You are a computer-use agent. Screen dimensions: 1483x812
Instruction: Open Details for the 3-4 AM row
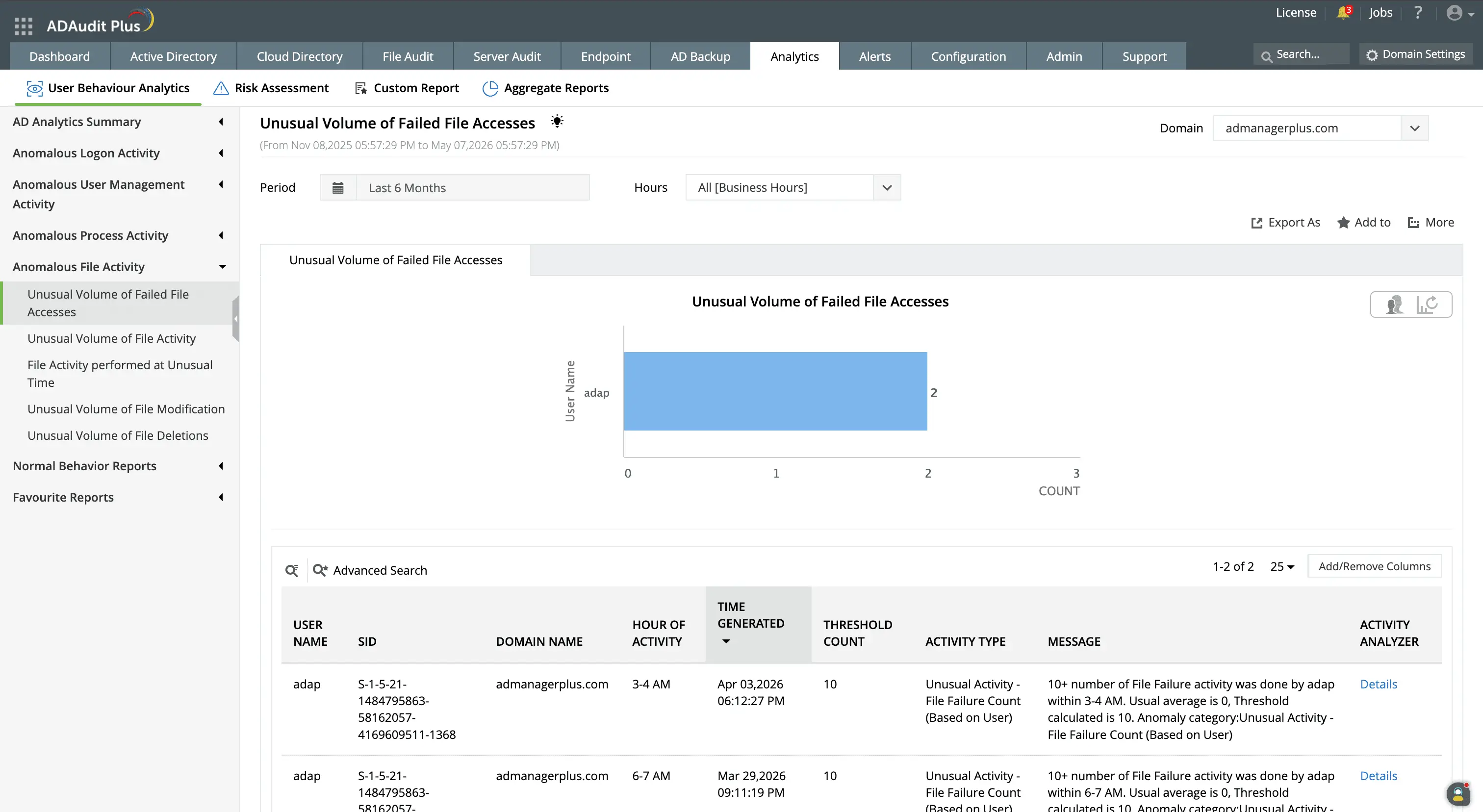coord(1378,684)
